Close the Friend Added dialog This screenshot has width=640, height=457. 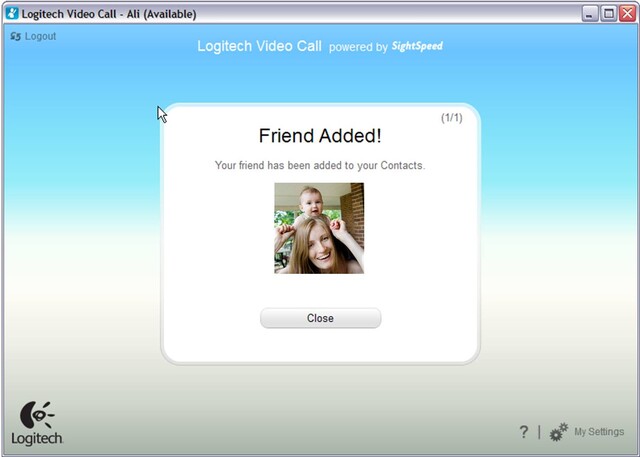(x=320, y=318)
